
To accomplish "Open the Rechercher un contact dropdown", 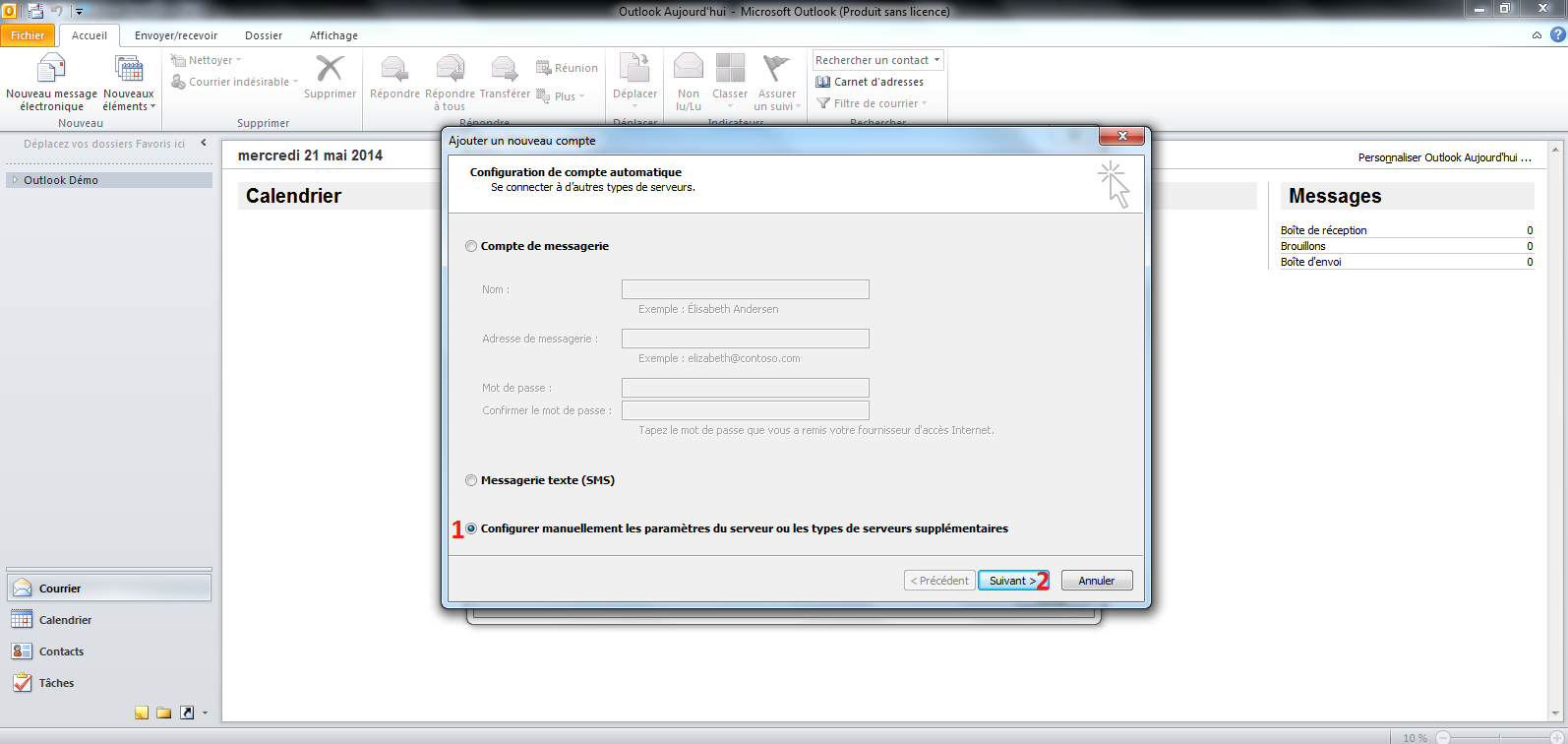I will pos(936,60).
